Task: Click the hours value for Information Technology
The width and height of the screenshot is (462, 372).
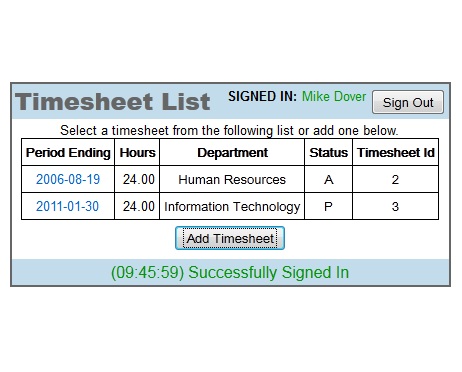Action: tap(137, 206)
